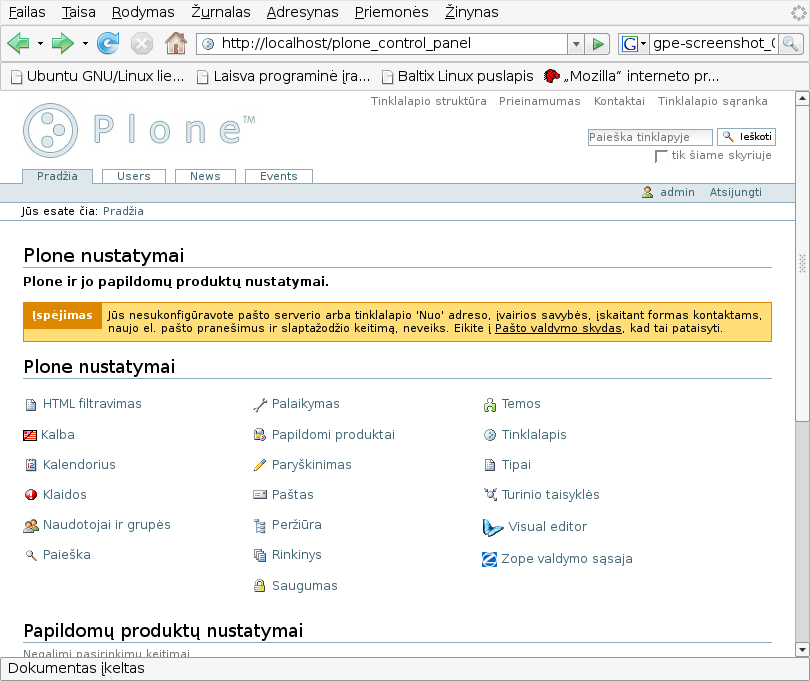Click the Zope valdymo sąsaja icon

[490, 560]
